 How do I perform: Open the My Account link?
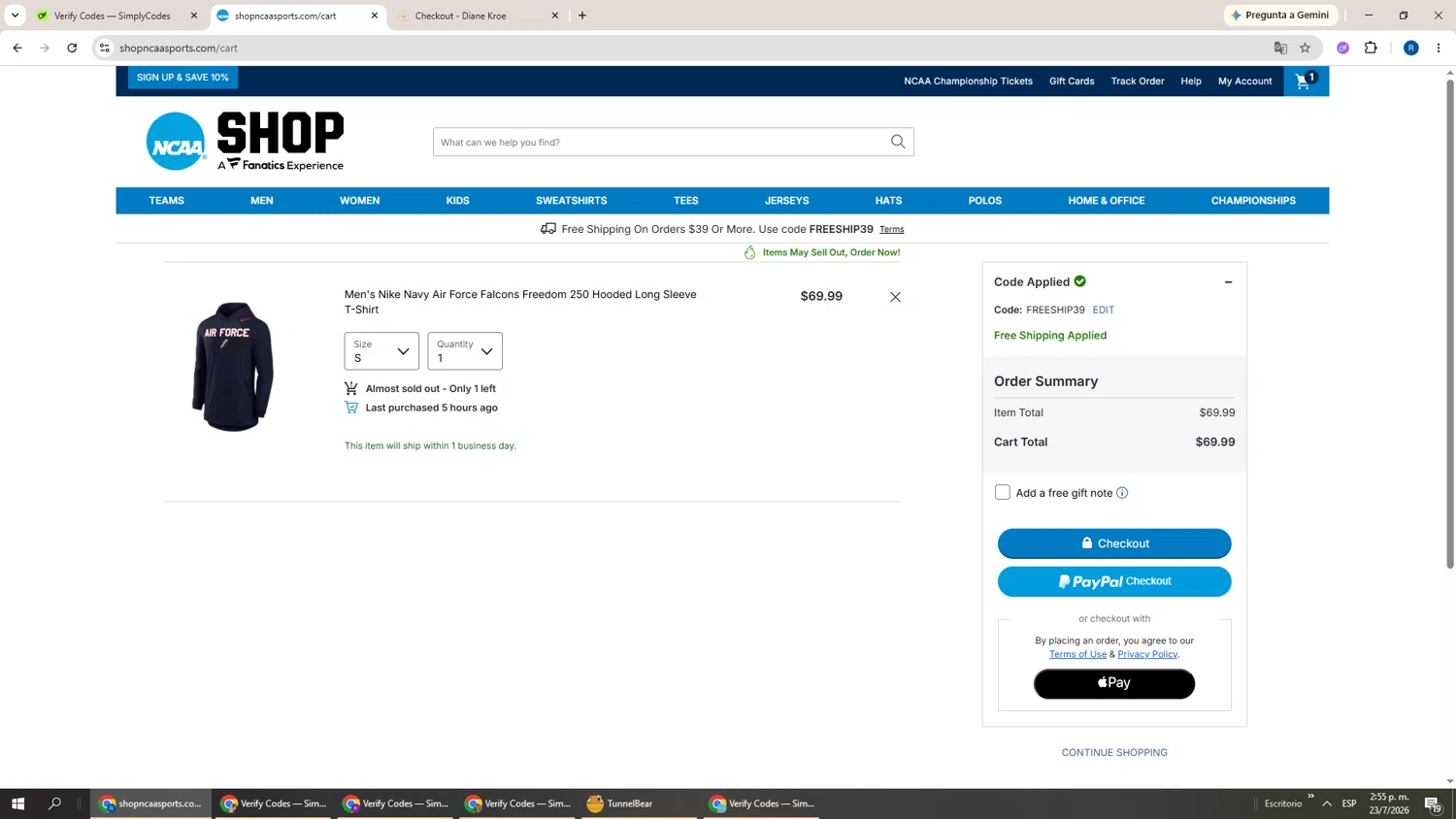1245,82
